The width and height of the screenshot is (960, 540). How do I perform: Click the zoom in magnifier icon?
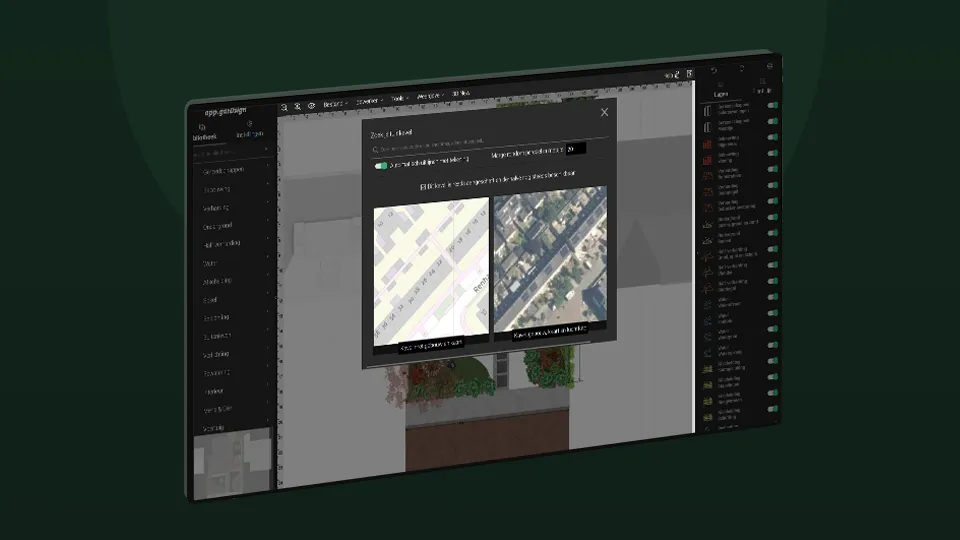[298, 107]
